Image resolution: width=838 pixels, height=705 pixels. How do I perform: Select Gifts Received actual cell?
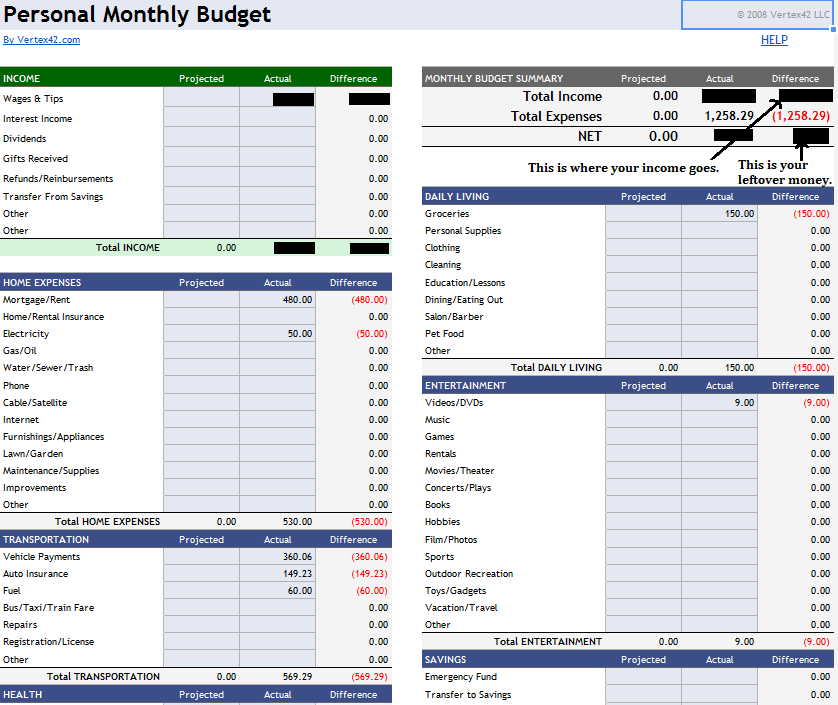[x=277, y=159]
